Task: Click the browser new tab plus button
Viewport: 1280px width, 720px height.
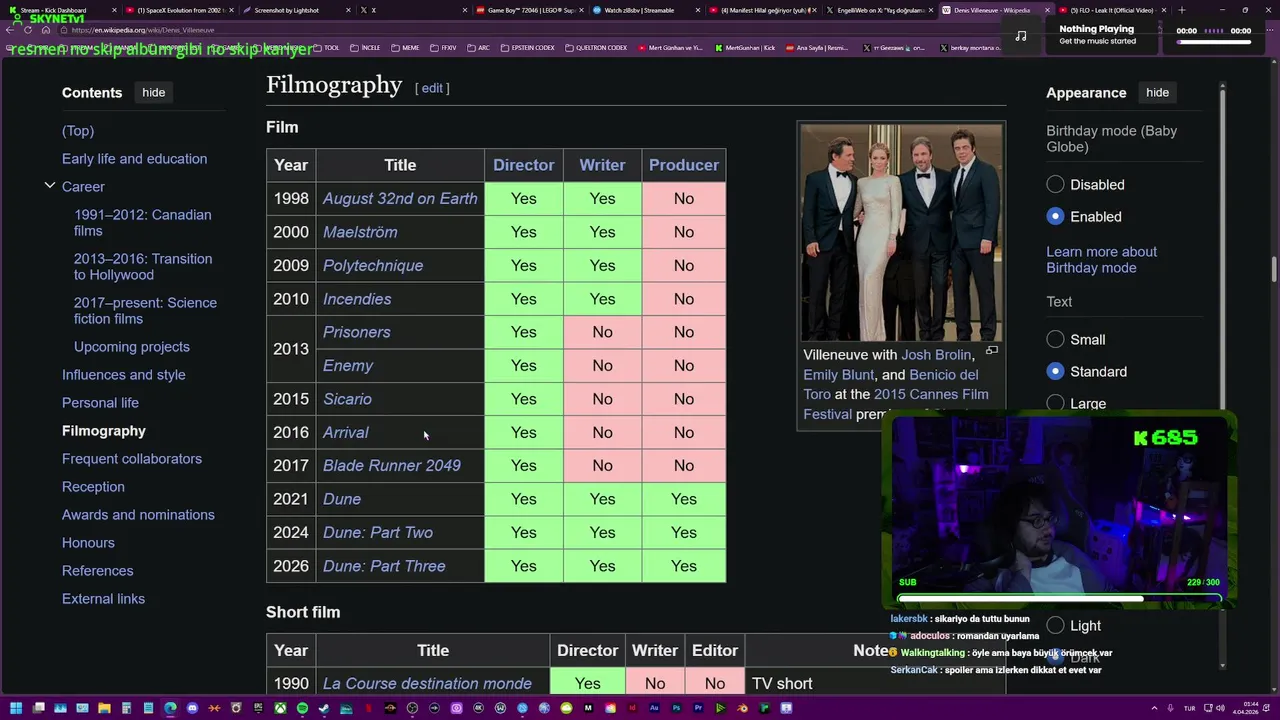Action: click(1182, 10)
